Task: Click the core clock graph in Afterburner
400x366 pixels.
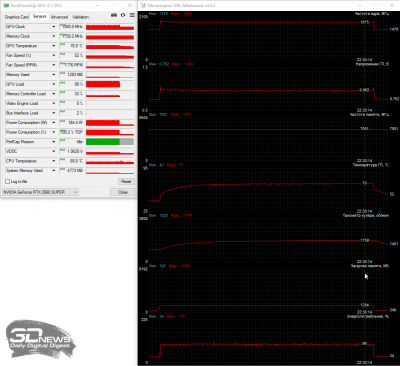Action: (x=269, y=38)
